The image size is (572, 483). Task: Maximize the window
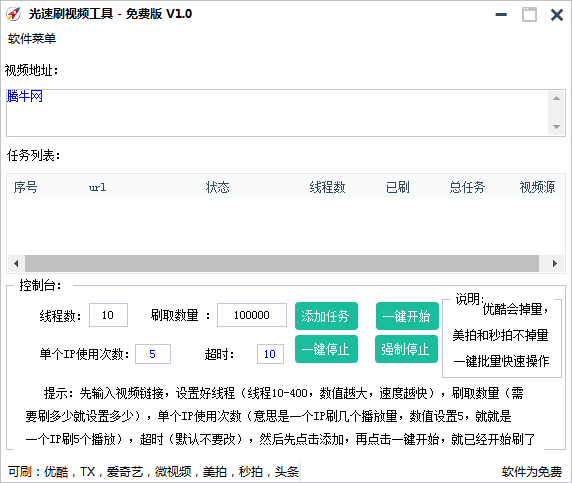[x=529, y=15]
